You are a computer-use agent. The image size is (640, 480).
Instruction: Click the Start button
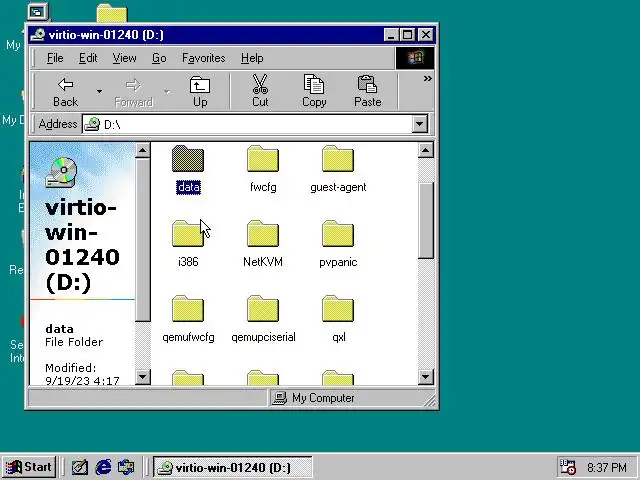[x=29, y=467]
